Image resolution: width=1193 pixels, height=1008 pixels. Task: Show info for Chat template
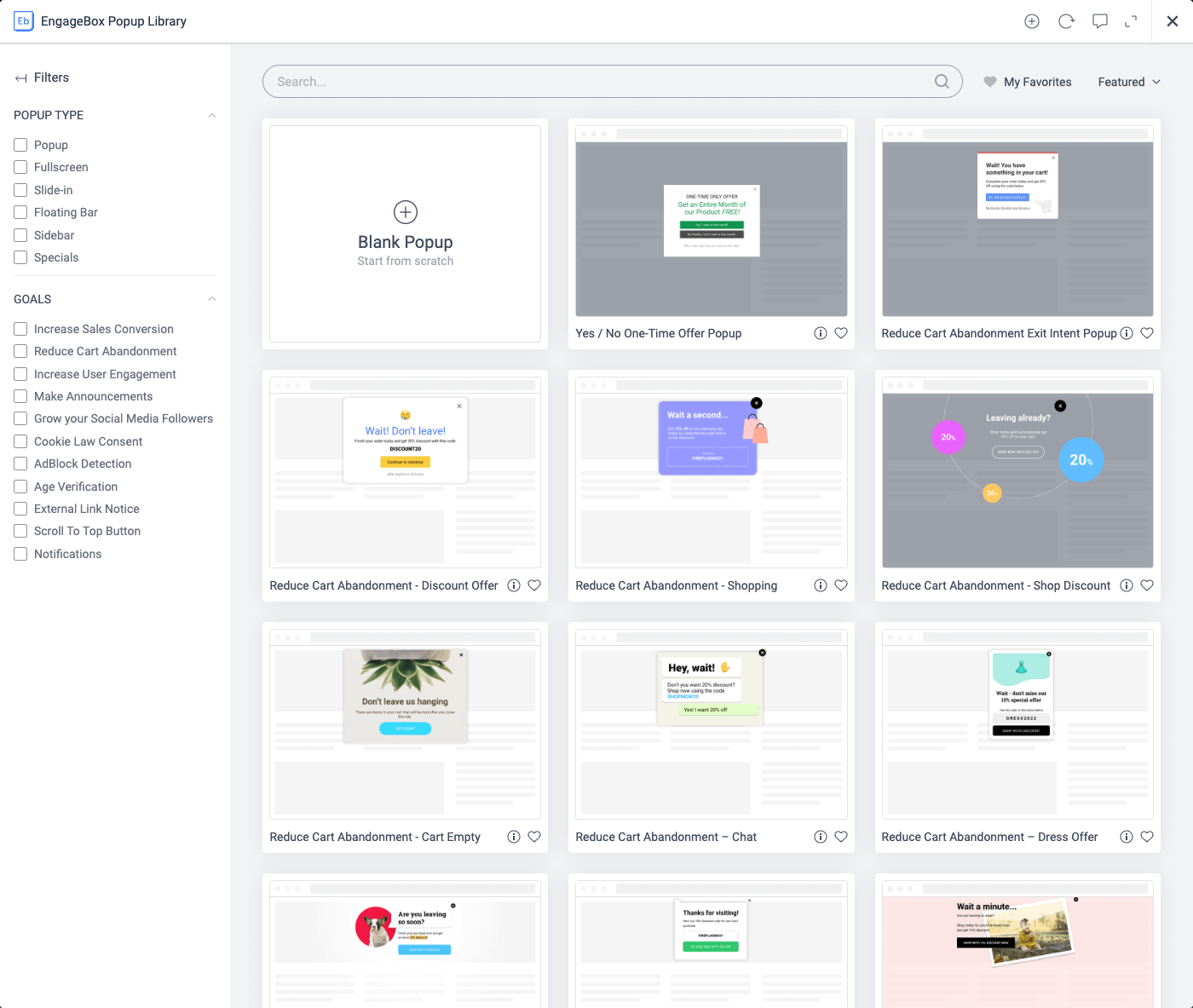pos(820,837)
